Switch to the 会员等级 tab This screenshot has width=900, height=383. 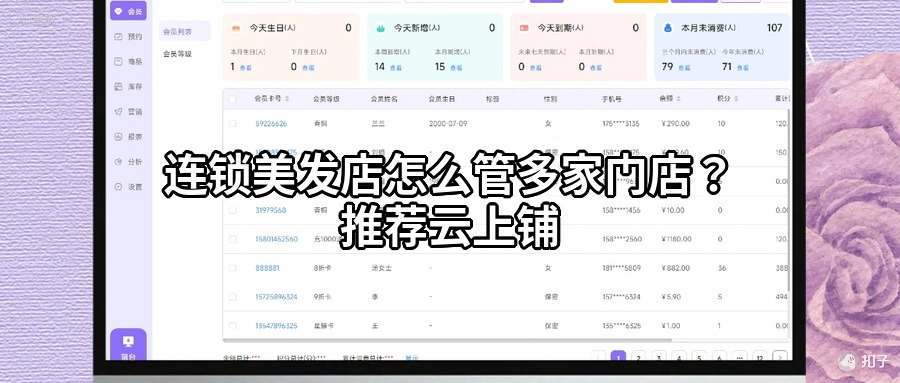tap(177, 54)
